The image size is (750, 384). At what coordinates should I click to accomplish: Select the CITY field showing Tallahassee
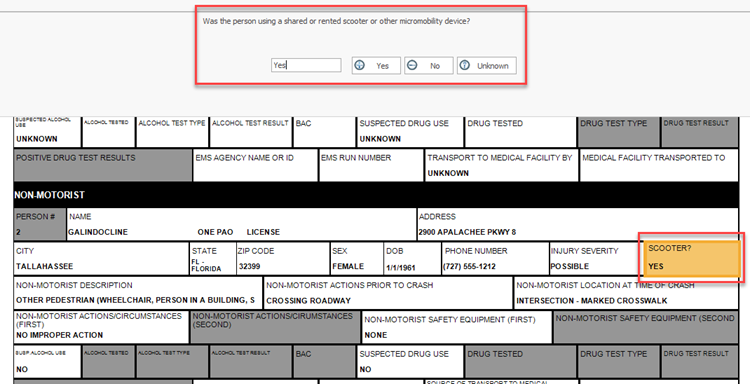[101, 259]
